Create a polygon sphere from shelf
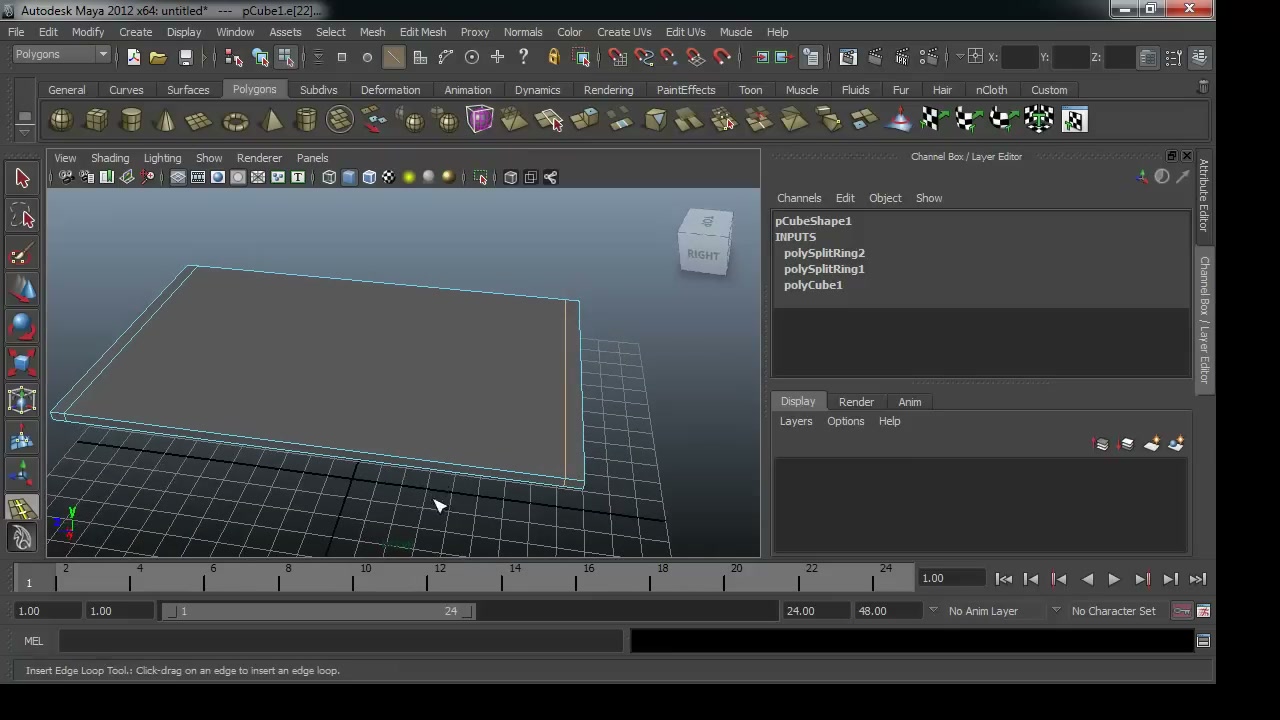 [x=61, y=121]
